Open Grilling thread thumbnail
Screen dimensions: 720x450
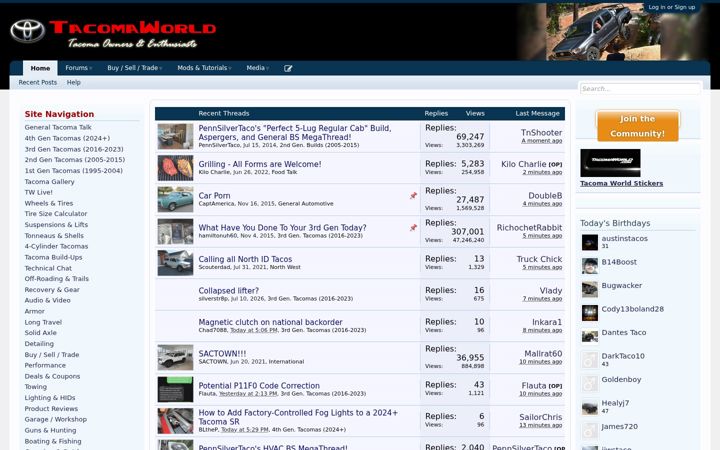(175, 168)
